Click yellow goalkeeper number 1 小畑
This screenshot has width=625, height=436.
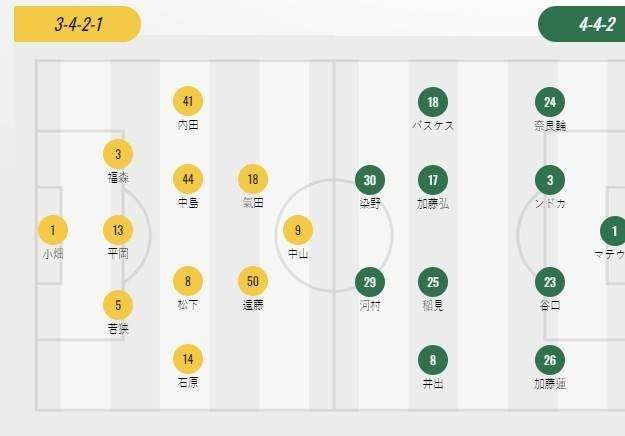[x=52, y=231]
